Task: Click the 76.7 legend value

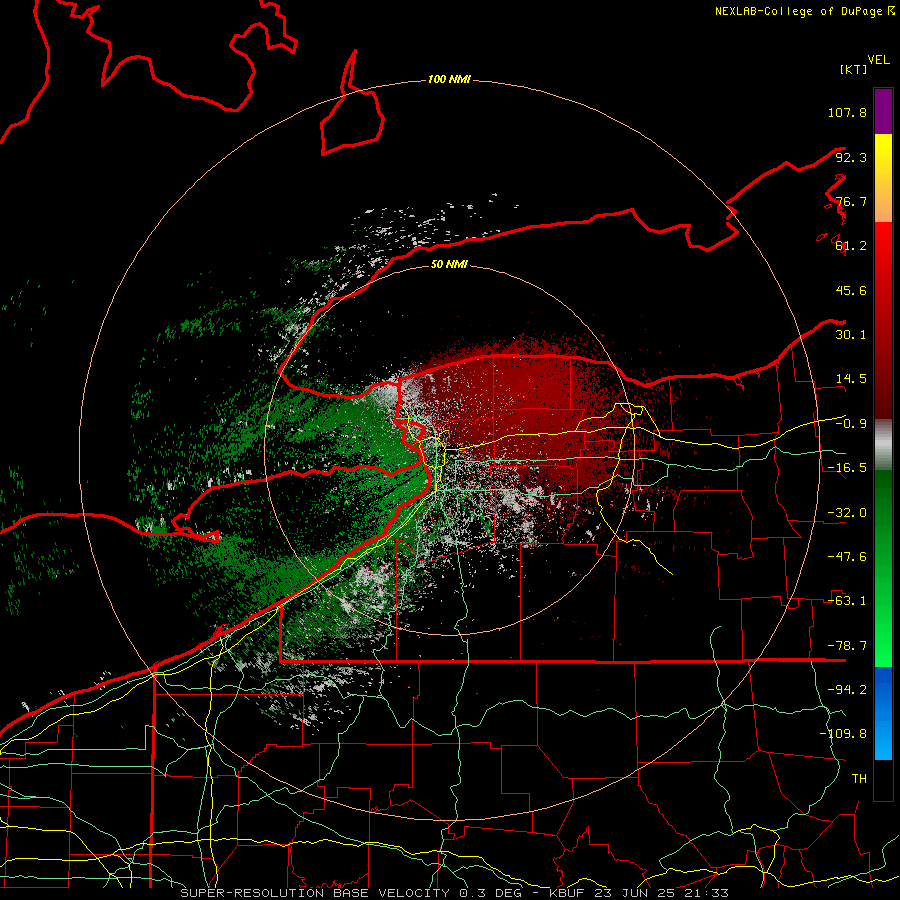Action: pos(851,201)
